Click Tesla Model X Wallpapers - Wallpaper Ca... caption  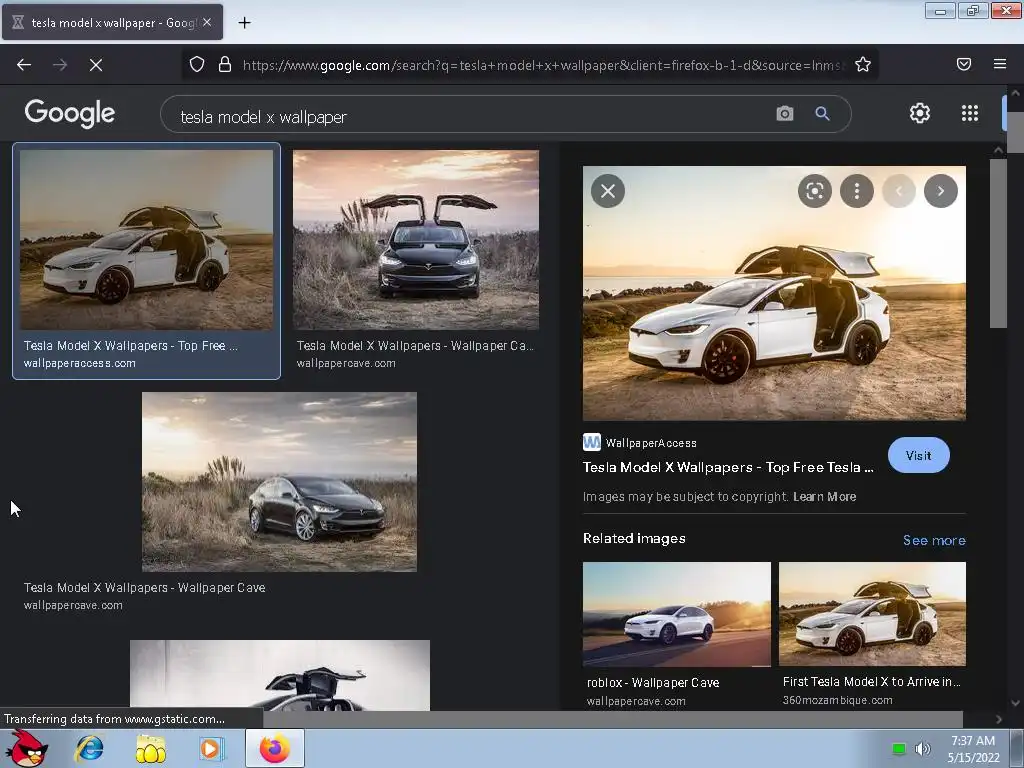pos(415,345)
